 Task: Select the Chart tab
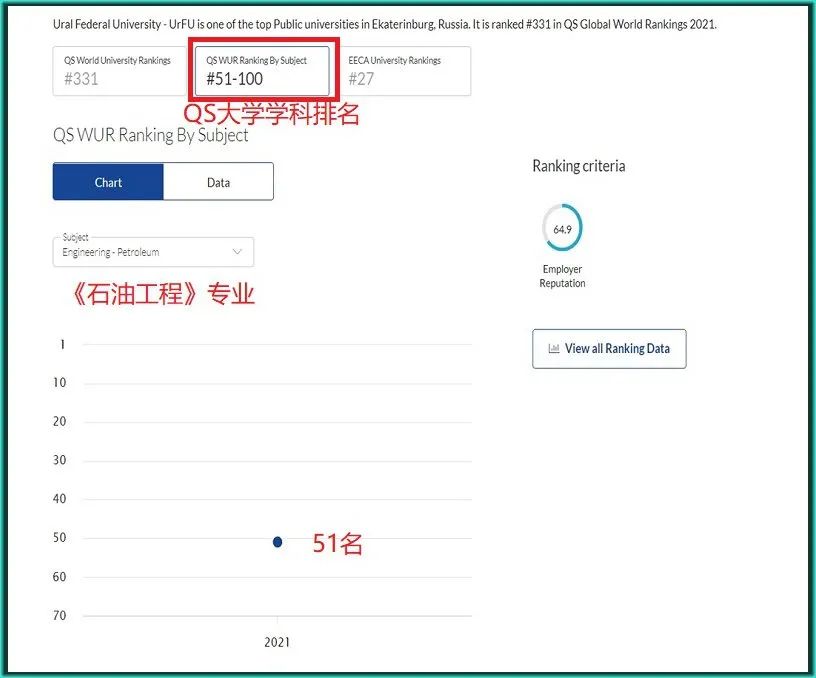(x=107, y=181)
